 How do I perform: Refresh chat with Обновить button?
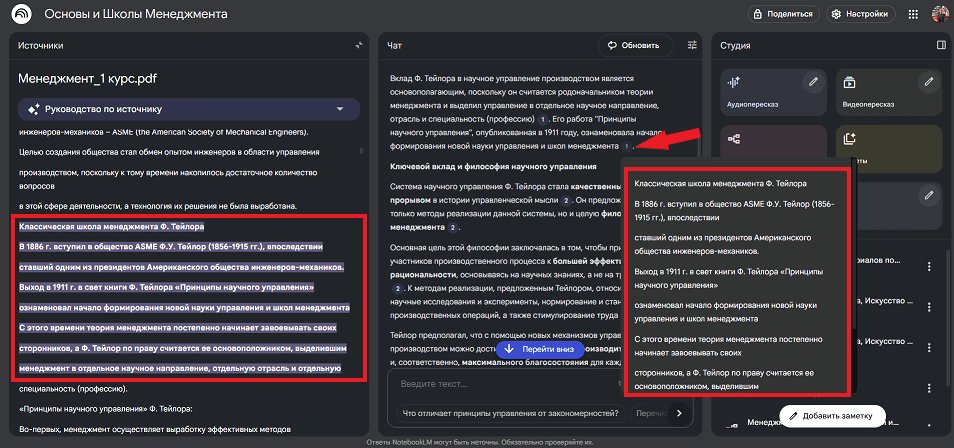pos(631,46)
